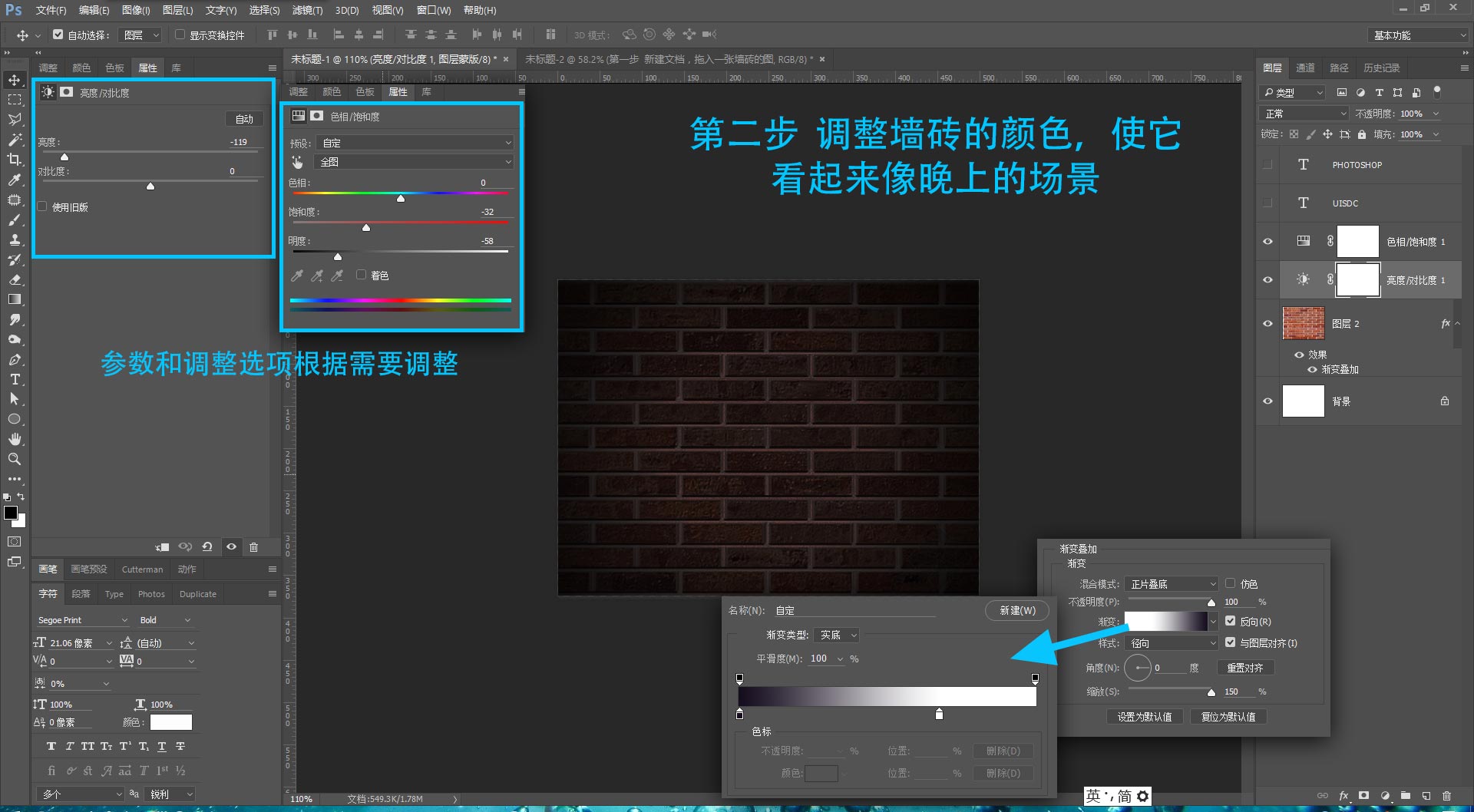Image resolution: width=1474 pixels, height=812 pixels.
Task: Open the 滤镜(T) menu
Action: click(x=307, y=10)
